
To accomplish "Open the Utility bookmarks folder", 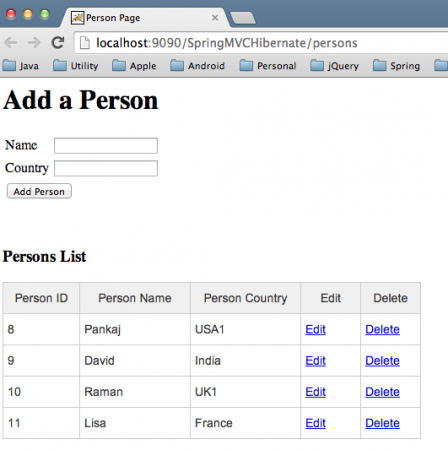I will (x=76, y=66).
